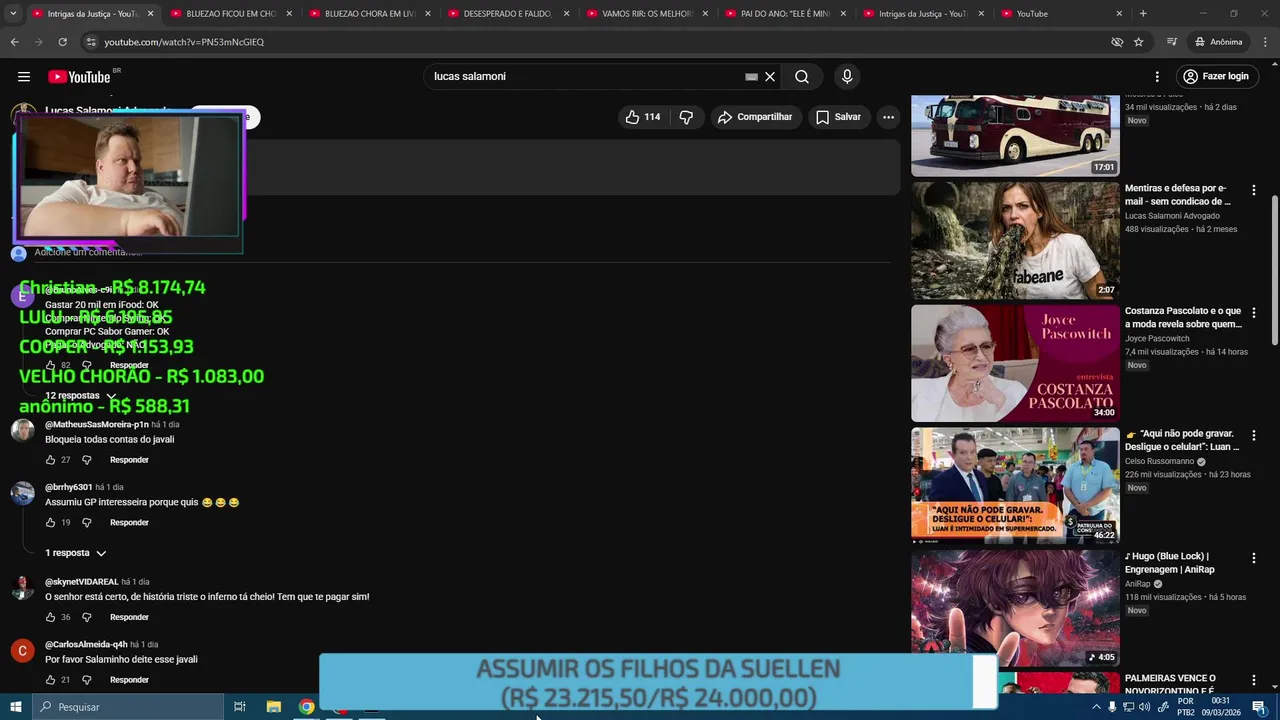Viewport: 1280px width, 720px height.
Task: Like skynetVIDAREAL's comment
Action: tap(50, 617)
